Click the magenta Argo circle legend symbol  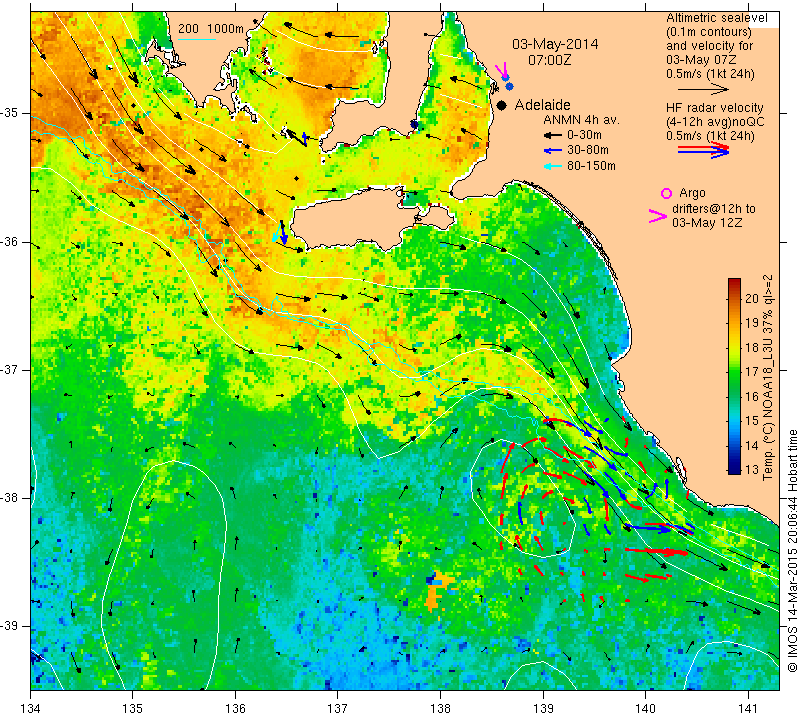pos(666,193)
